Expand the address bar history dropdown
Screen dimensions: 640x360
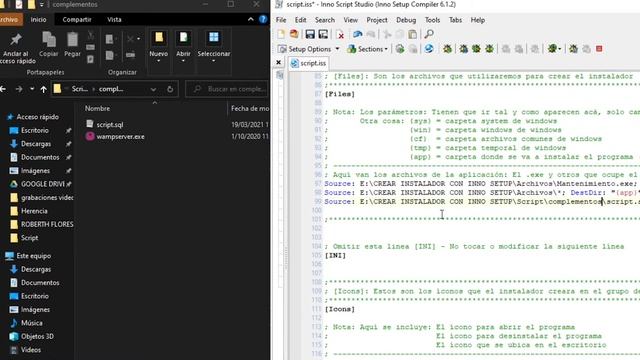tap(153, 89)
